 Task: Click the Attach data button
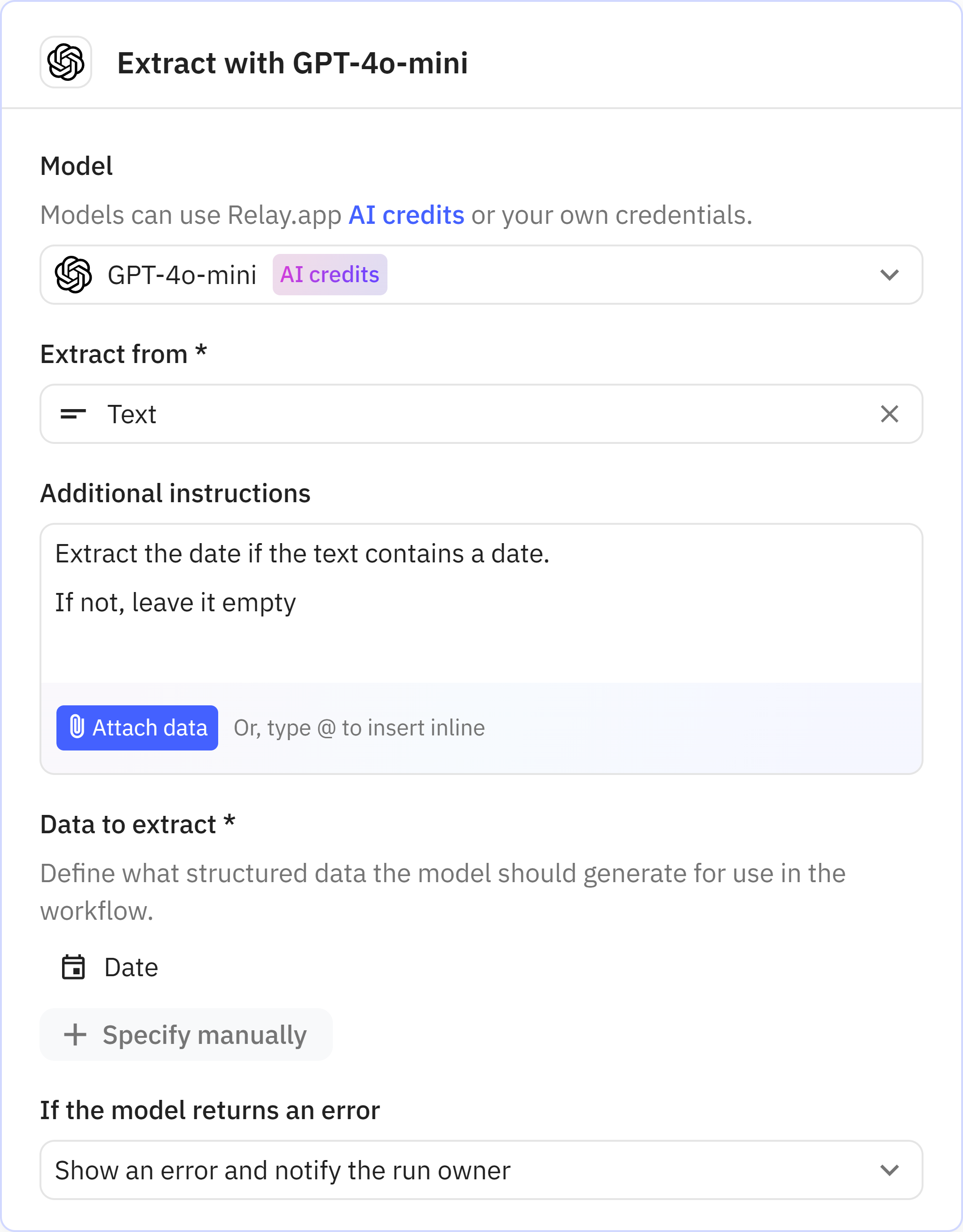137,728
